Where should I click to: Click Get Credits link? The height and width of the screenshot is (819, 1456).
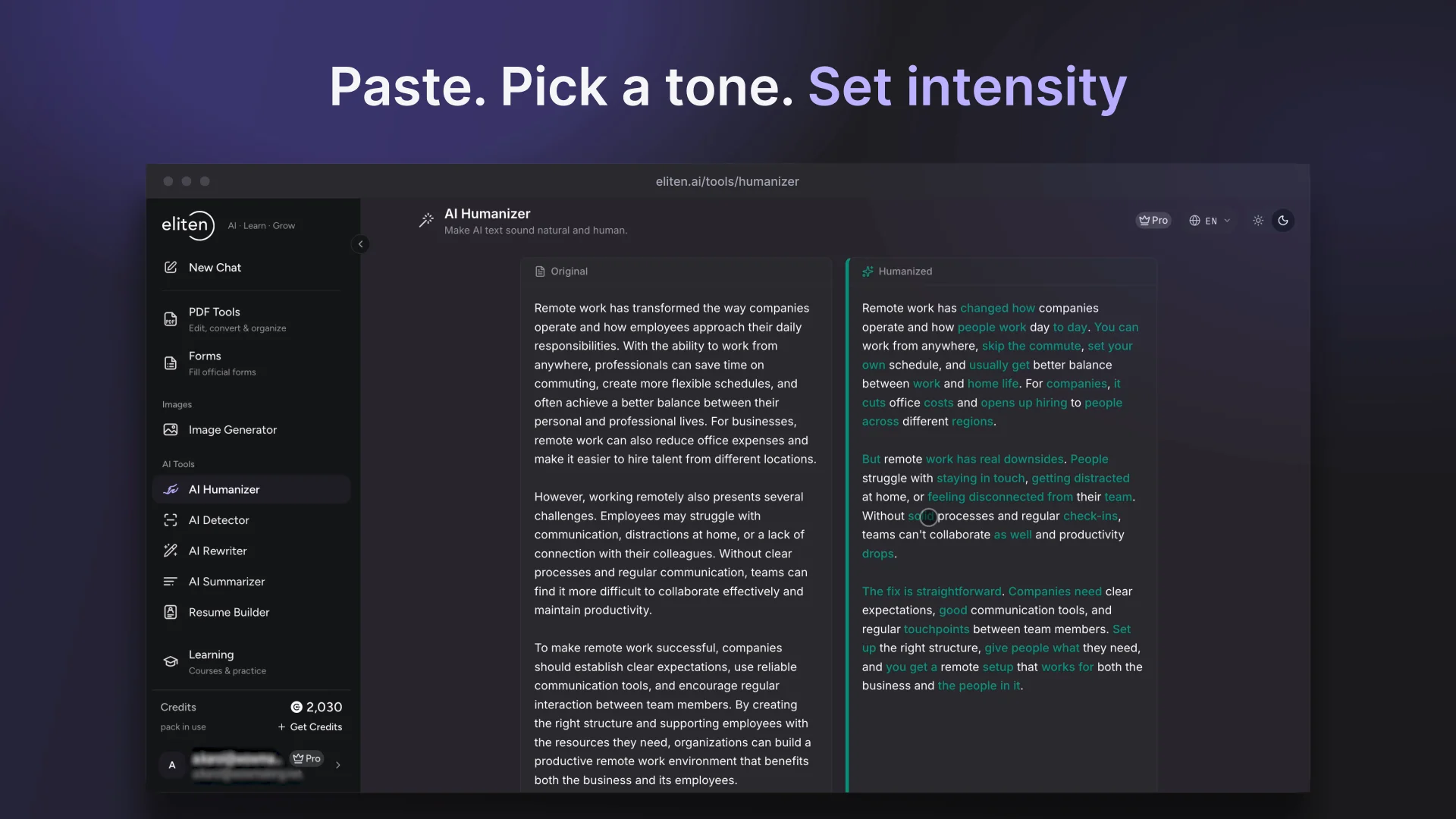tap(310, 727)
